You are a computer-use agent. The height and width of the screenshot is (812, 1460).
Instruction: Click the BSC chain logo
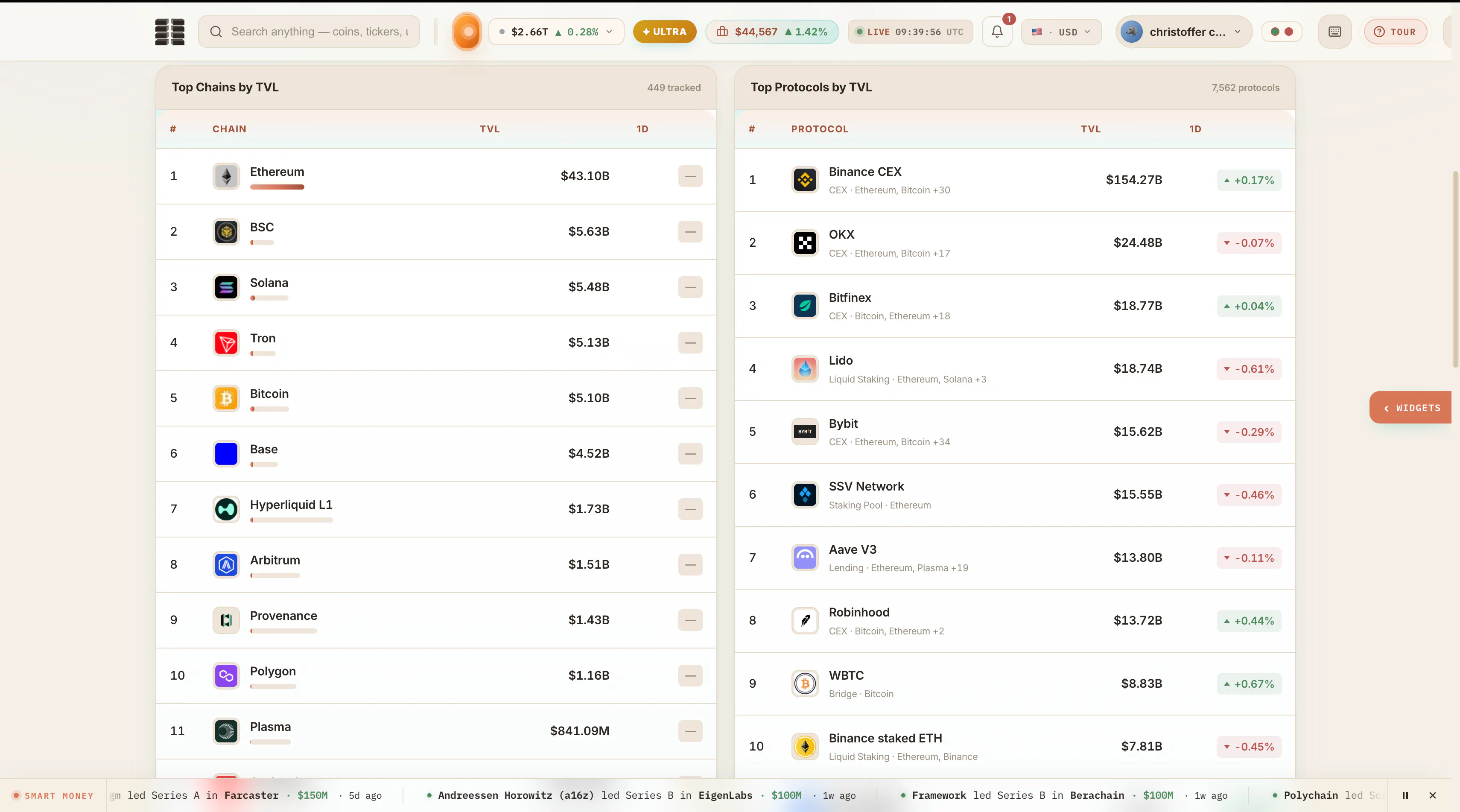226,232
